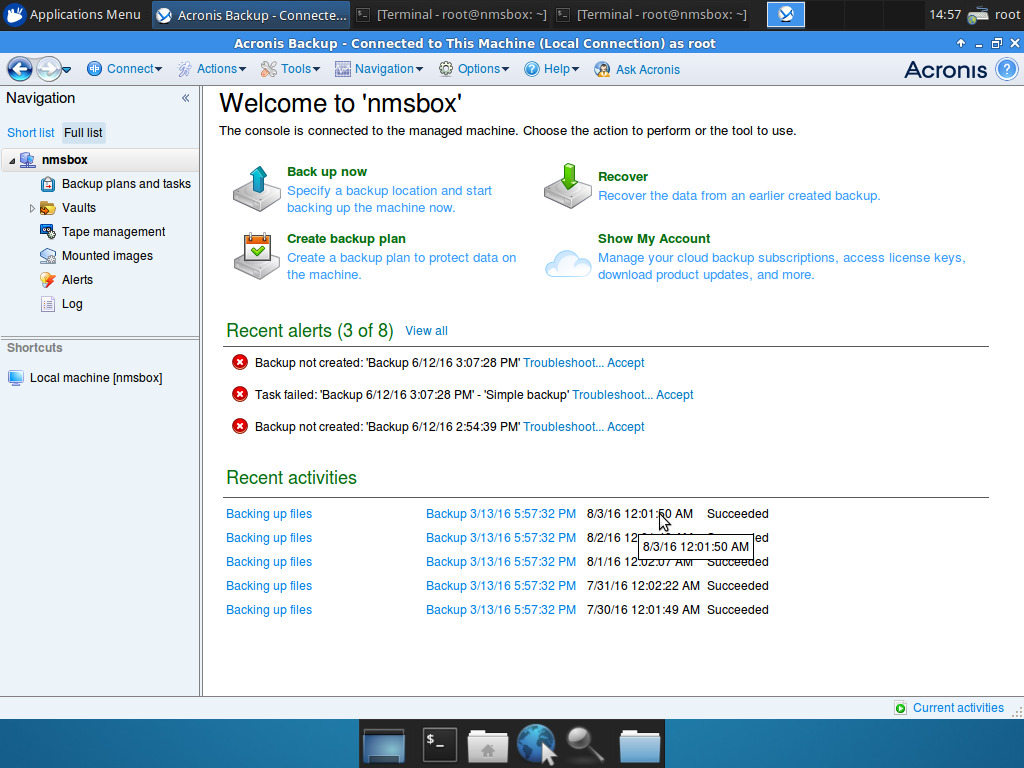Click the Acronis tray icon in the top panel
Screen dimensions: 1024x768
[786, 14]
